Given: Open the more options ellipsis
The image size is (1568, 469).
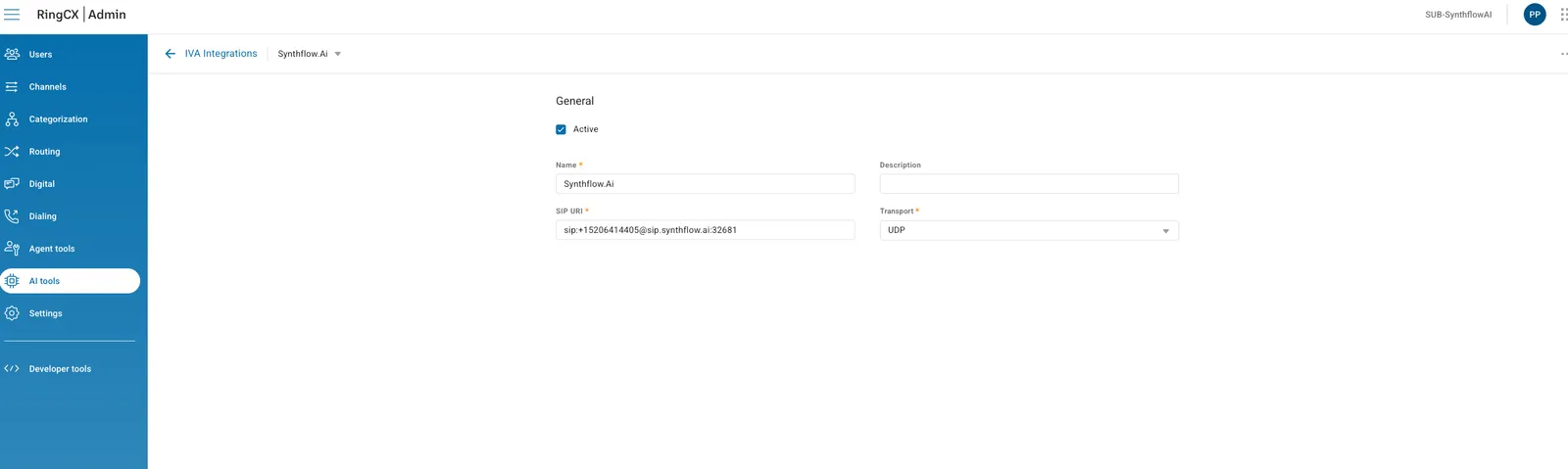Looking at the screenshot, I should click(1564, 54).
